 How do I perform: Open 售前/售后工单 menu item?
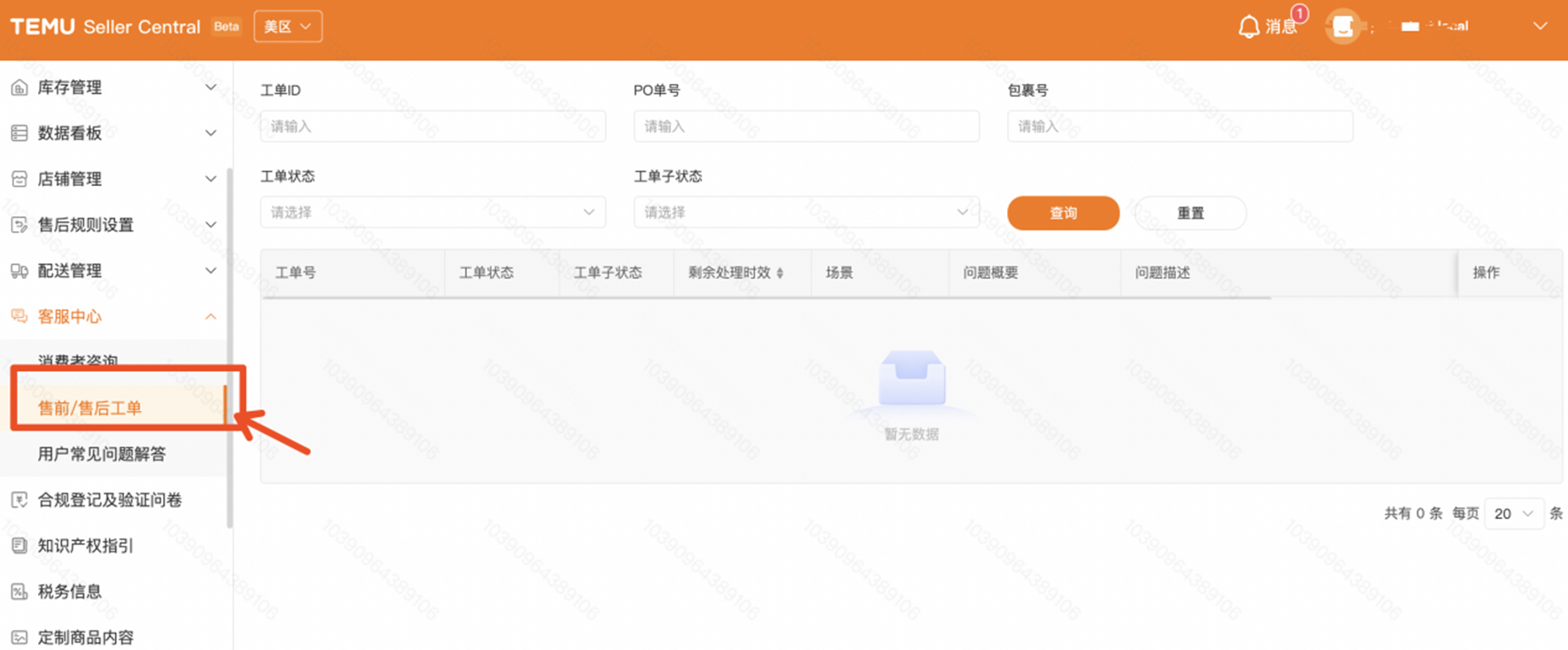click(90, 408)
